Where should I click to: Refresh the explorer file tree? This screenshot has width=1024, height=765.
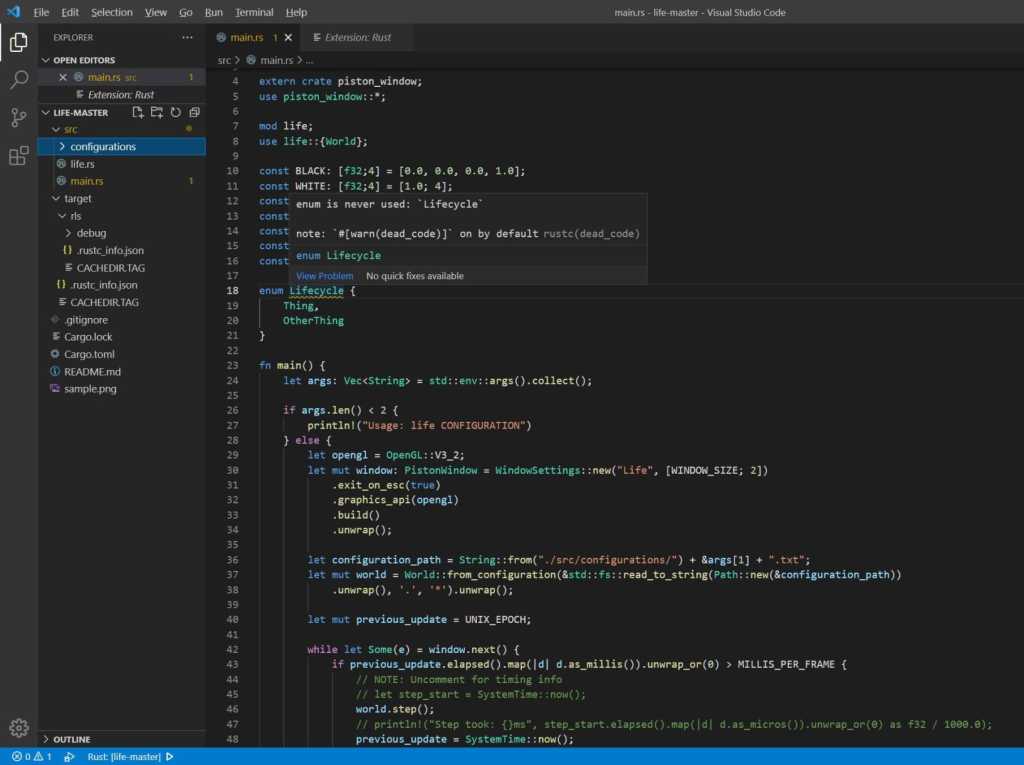(176, 112)
